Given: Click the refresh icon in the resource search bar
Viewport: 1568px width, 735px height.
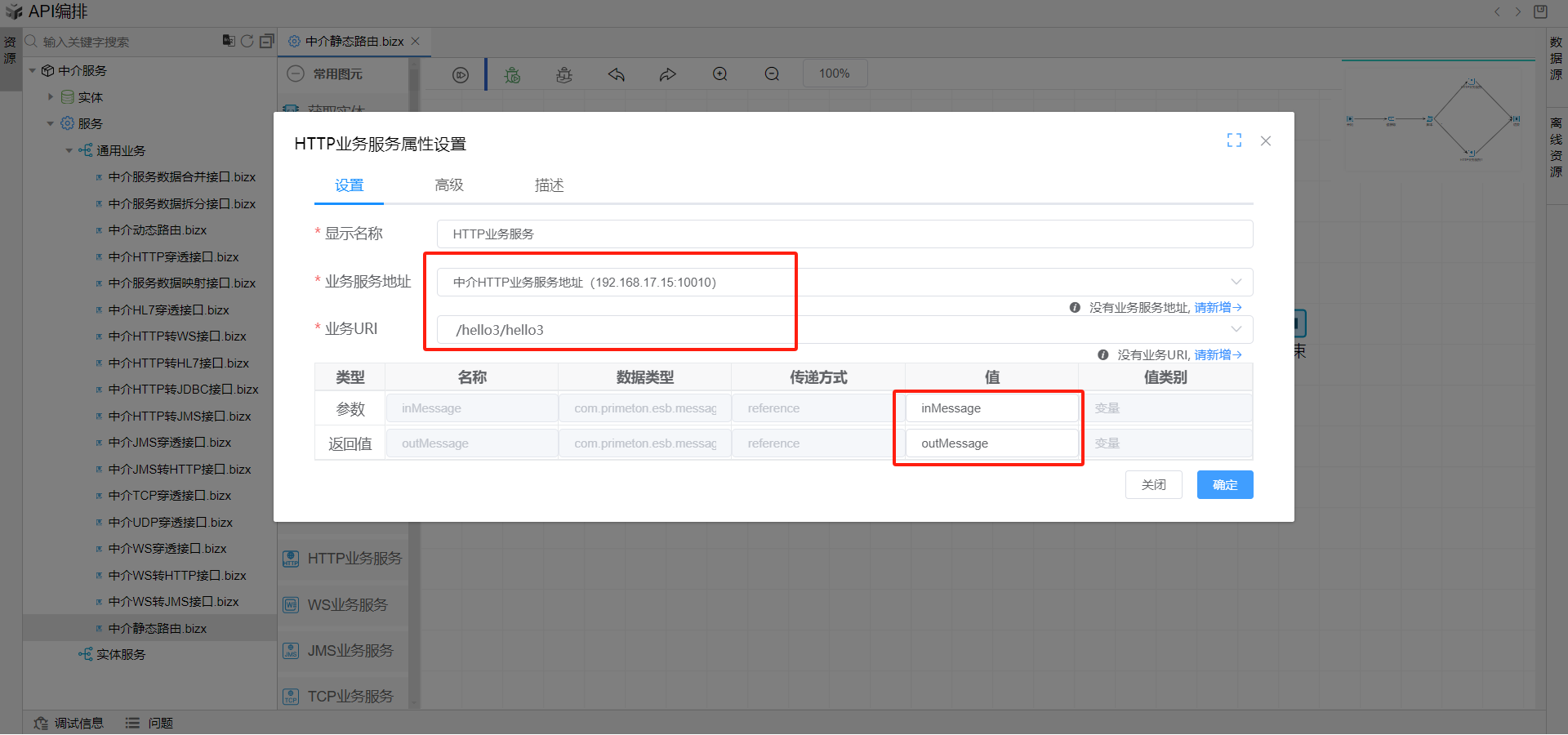Looking at the screenshot, I should (247, 41).
